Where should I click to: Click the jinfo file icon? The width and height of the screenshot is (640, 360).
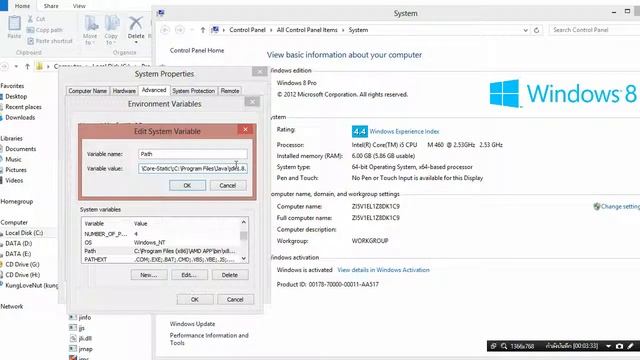[73, 317]
